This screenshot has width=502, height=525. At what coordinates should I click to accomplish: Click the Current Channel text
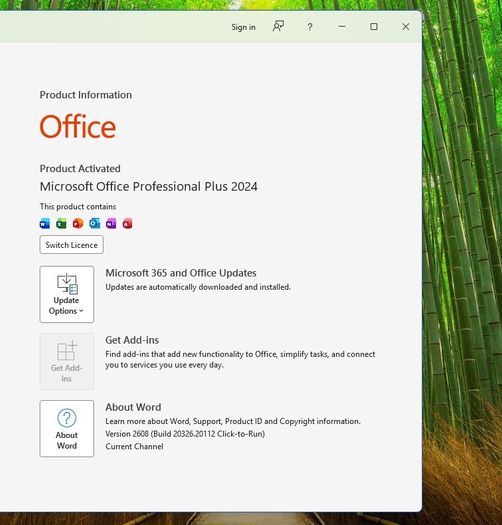(x=134, y=446)
